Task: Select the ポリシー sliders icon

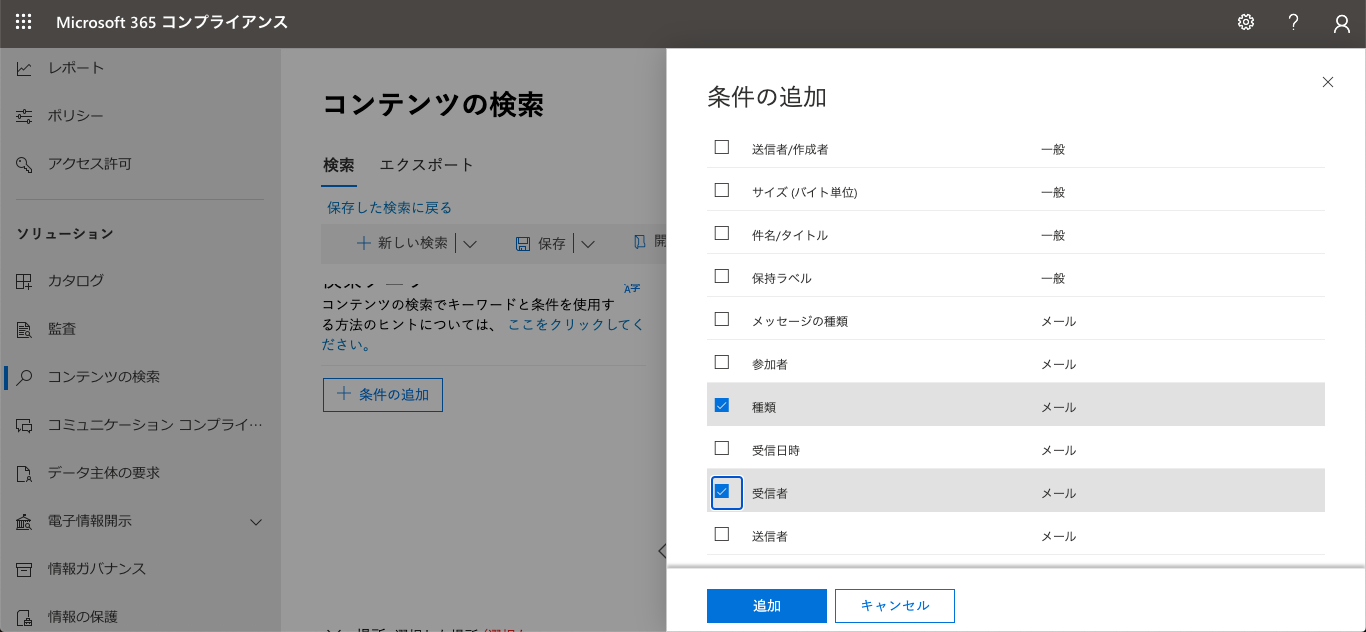Action: coord(24,116)
